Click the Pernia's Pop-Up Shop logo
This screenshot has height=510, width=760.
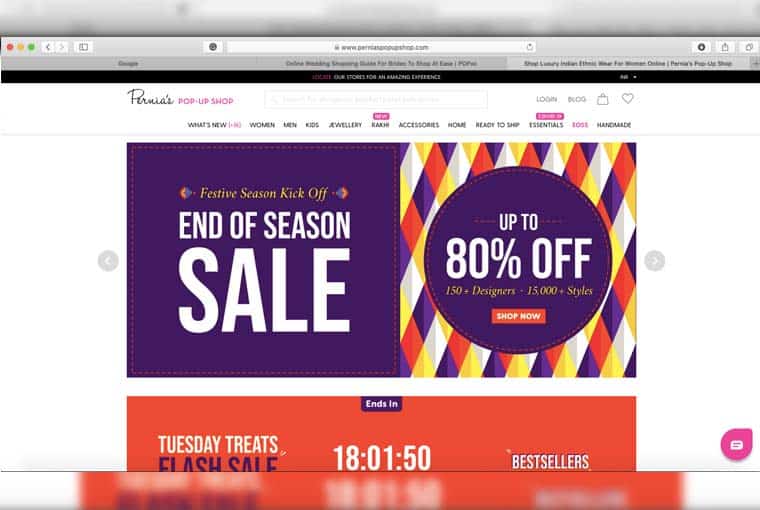point(180,97)
